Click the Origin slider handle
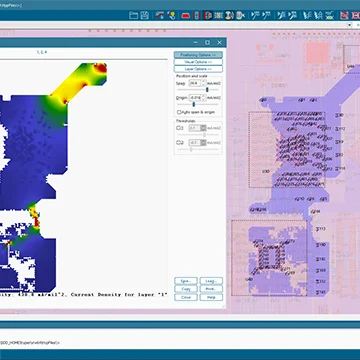Image resolution: width=360 pixels, height=360 pixels. 194,104
